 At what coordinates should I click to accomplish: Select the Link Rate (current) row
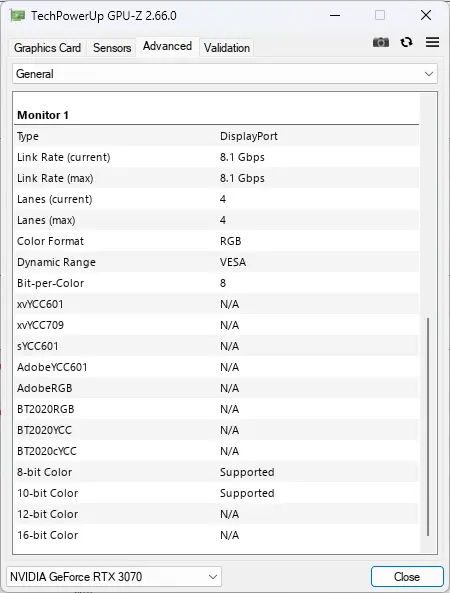[217, 157]
